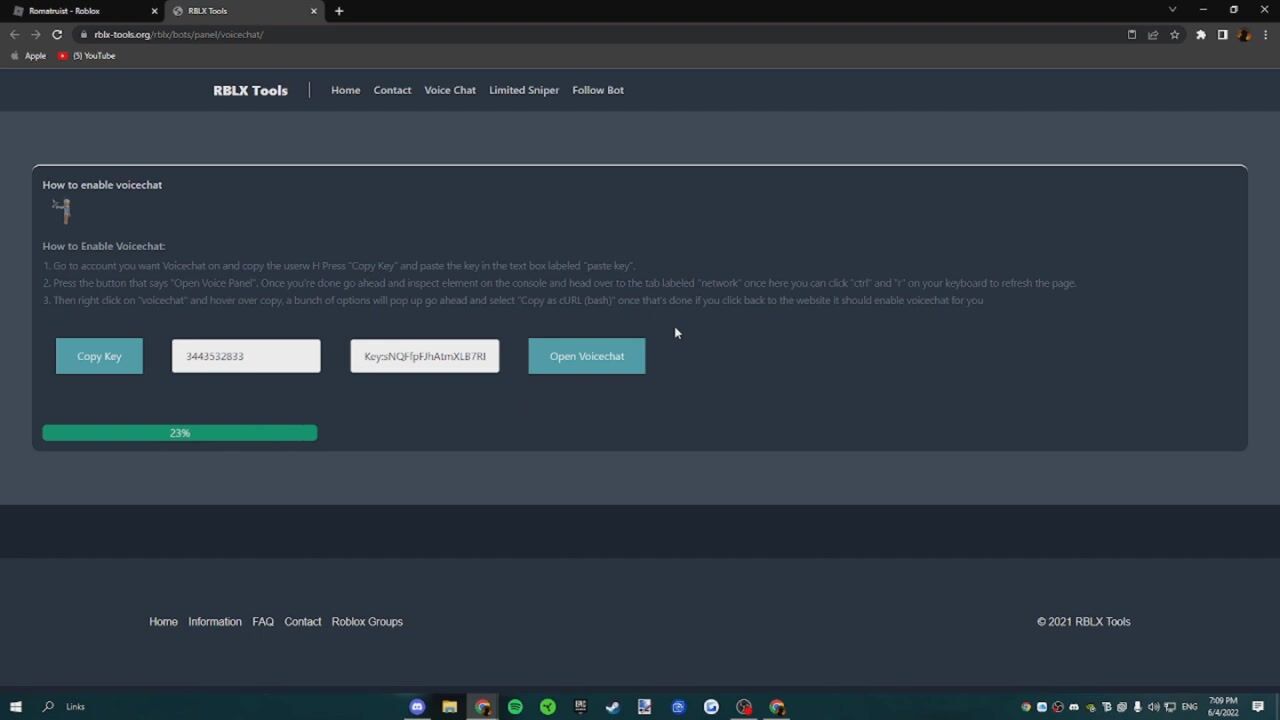Click the taskbar search icon
Screen dimensions: 1280x720
point(48,706)
